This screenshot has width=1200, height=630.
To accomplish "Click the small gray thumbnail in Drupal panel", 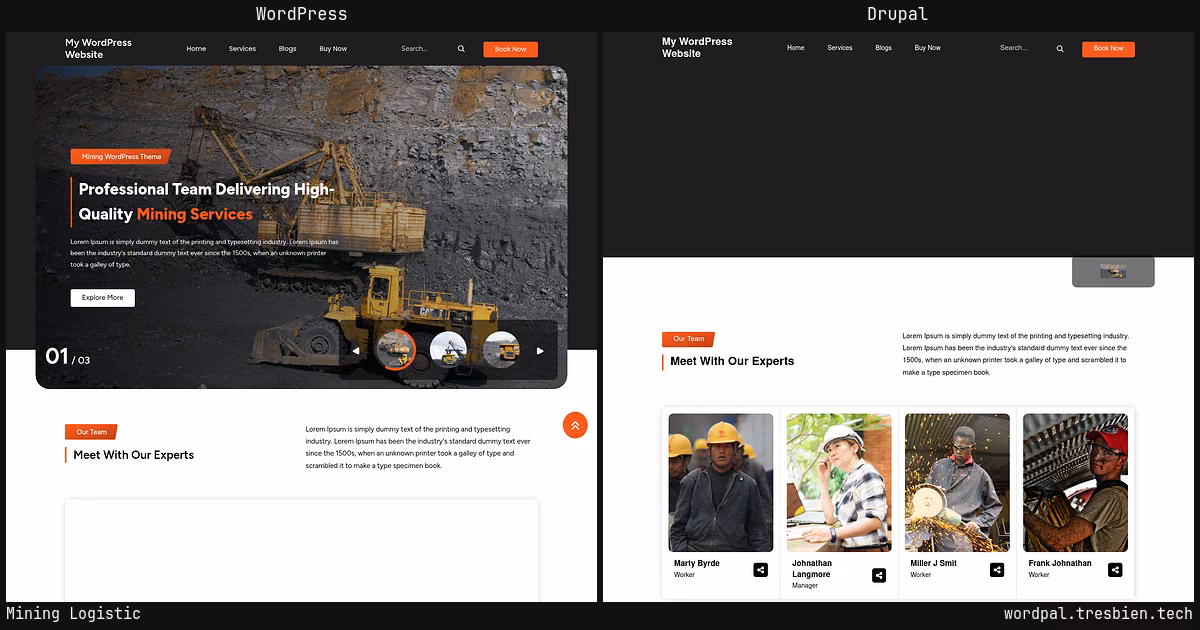I will [x=1113, y=272].
